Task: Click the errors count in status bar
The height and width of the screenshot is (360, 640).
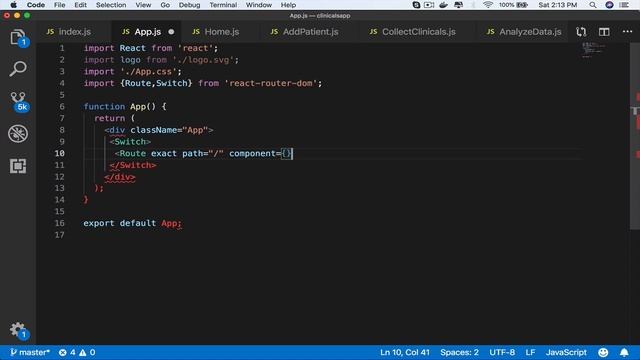Action: click(x=67, y=352)
